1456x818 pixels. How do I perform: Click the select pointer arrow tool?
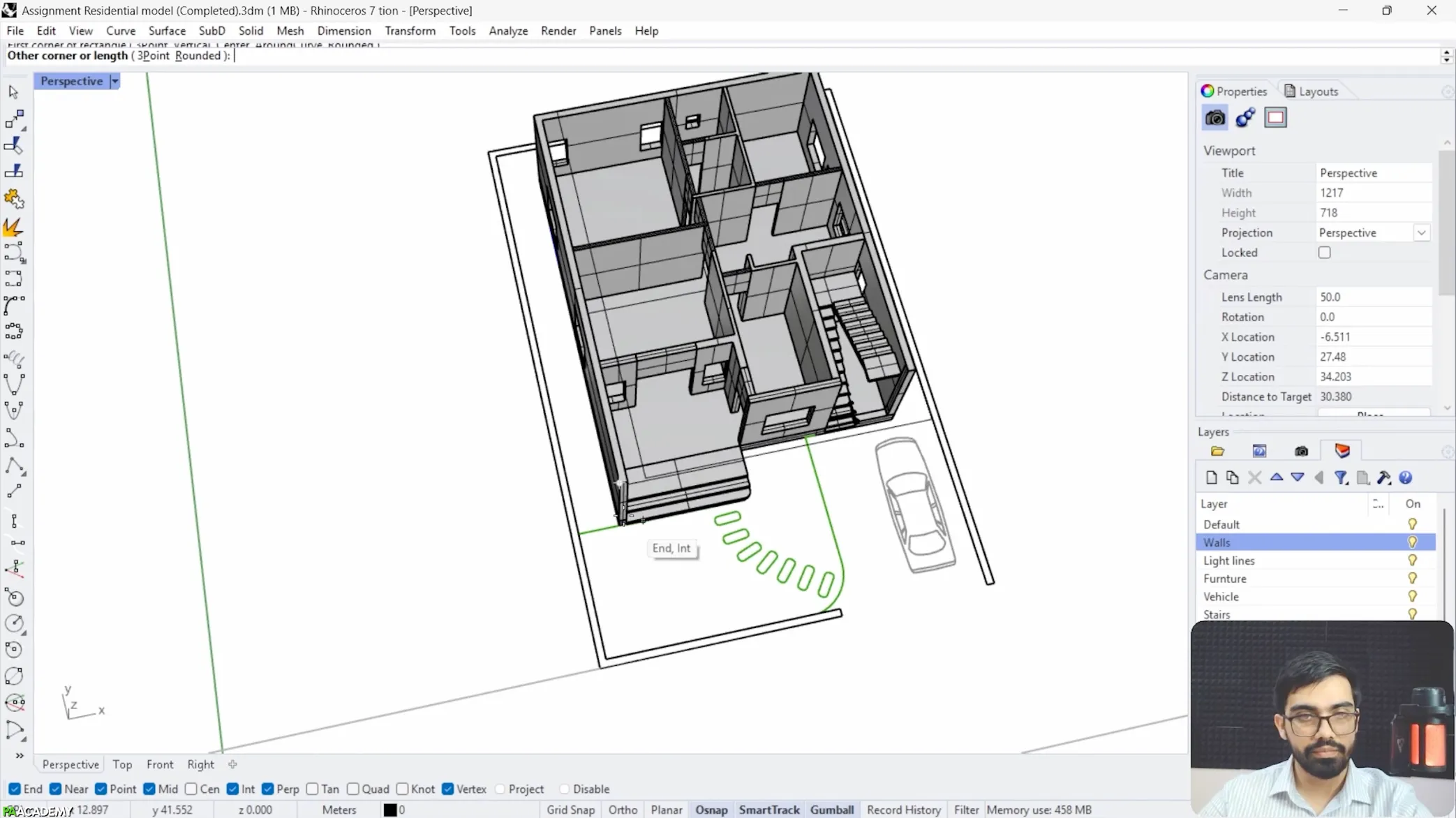pyautogui.click(x=13, y=91)
